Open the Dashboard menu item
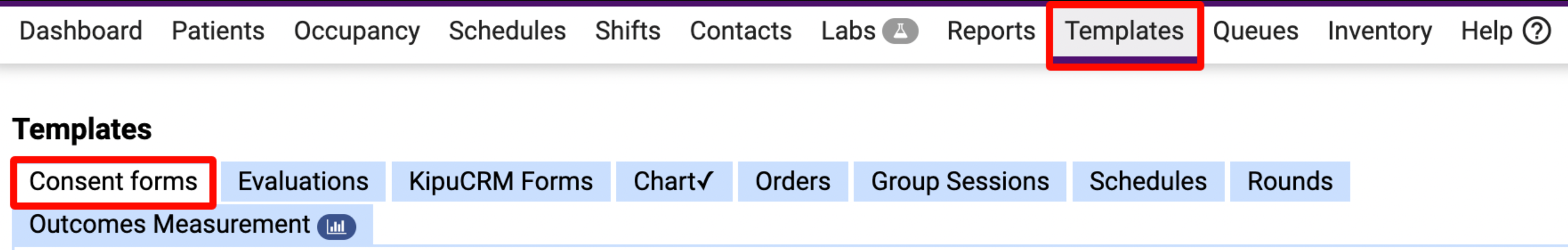1568x250 pixels. click(81, 30)
